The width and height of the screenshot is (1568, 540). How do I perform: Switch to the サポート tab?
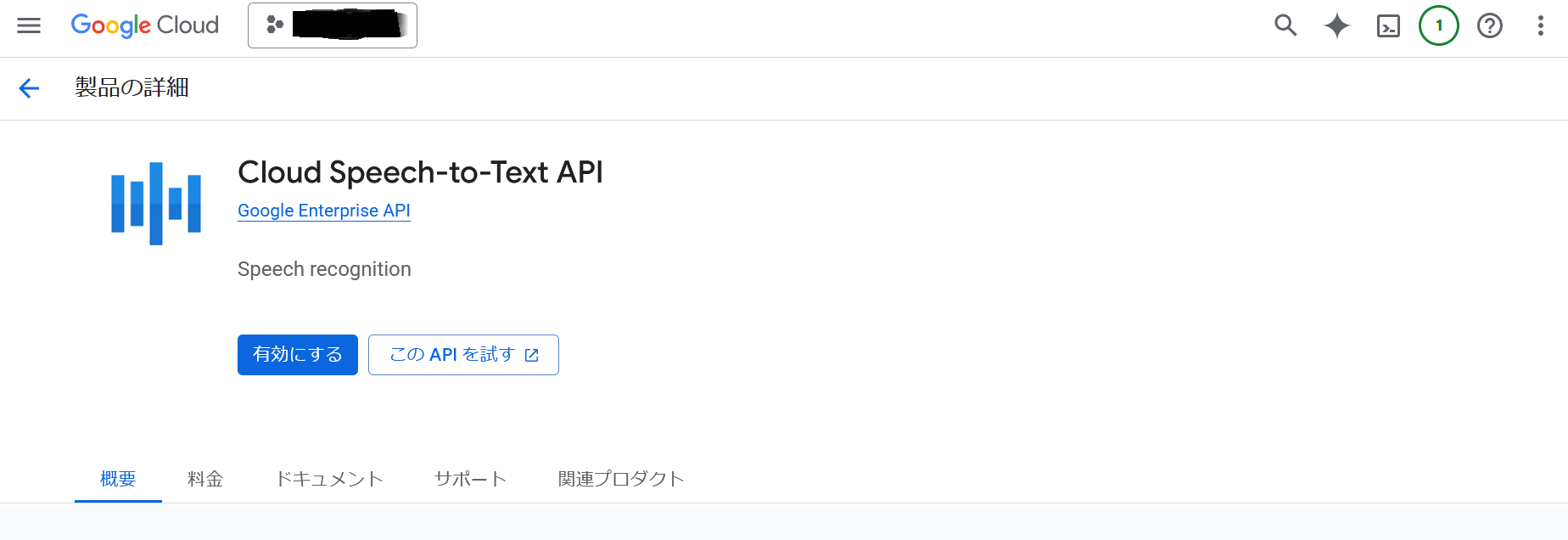[x=470, y=479]
